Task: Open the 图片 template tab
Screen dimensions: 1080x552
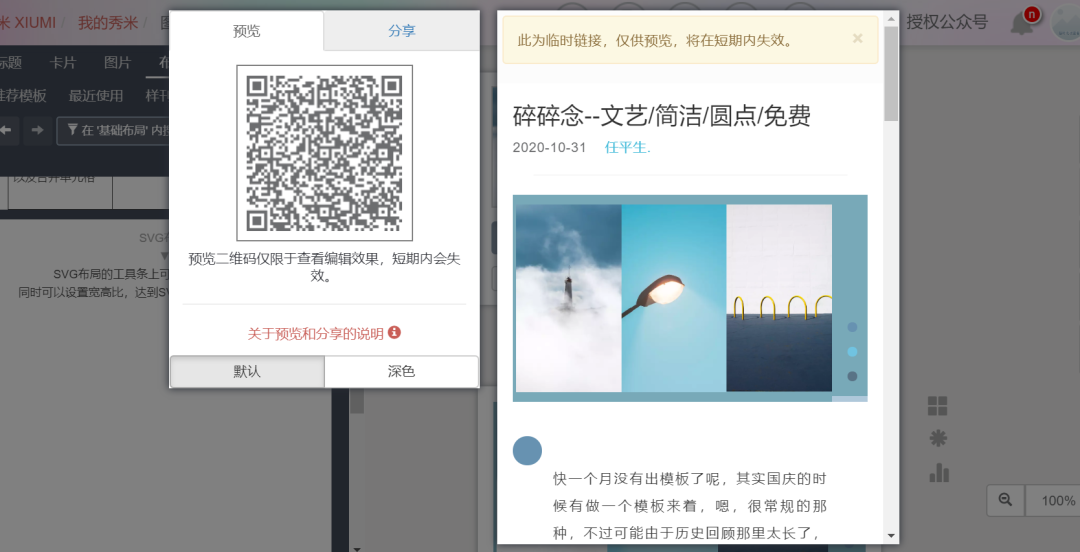Action: 117,63
